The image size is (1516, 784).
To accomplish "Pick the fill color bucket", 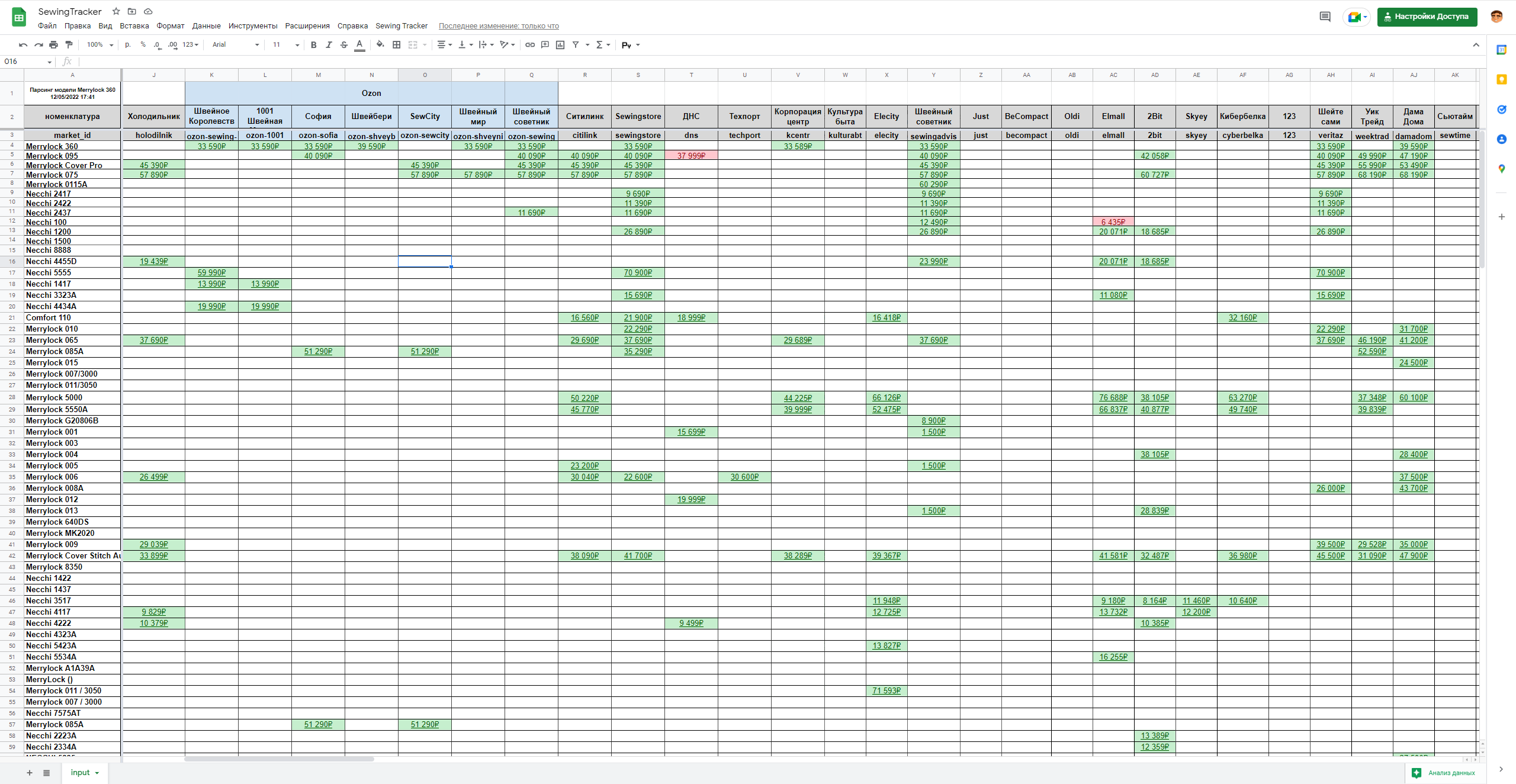I will pyautogui.click(x=380, y=44).
